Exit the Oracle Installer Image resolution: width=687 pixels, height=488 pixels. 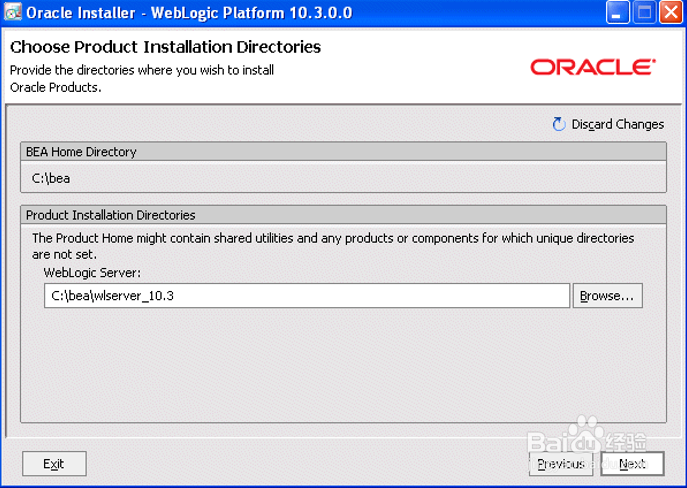54,463
